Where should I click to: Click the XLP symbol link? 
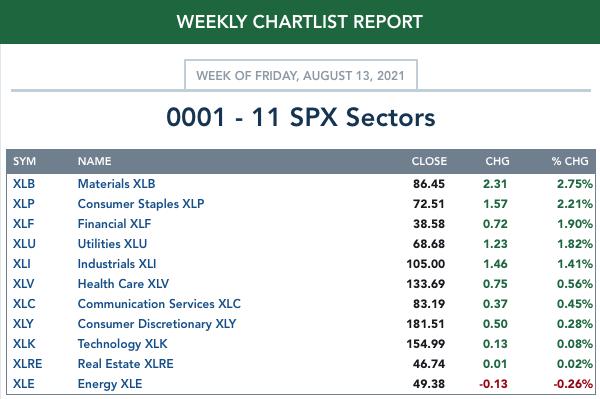[x=24, y=204]
